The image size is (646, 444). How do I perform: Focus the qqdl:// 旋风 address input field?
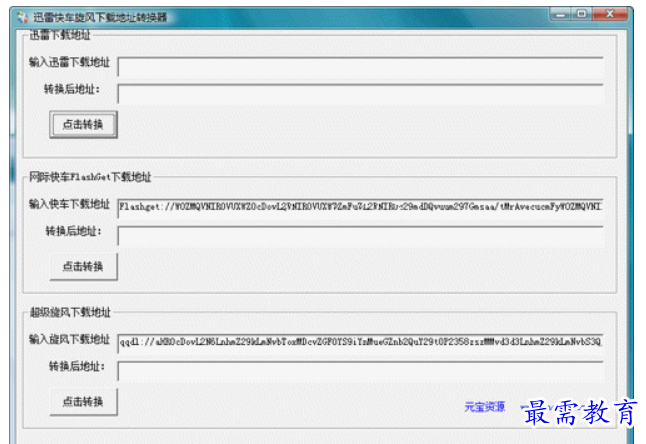(x=360, y=343)
